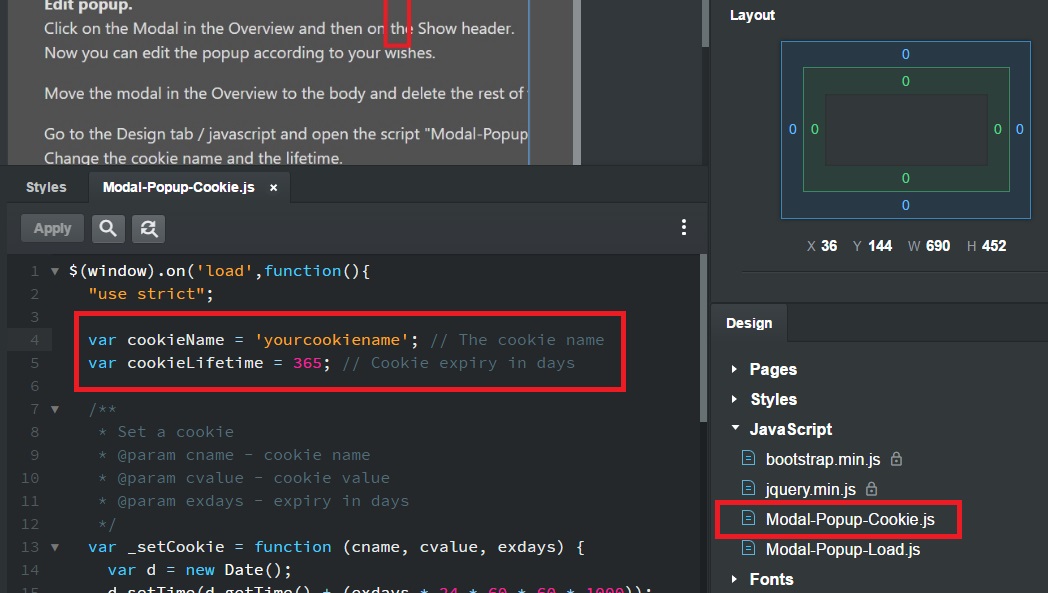This screenshot has width=1048, height=593.
Task: Fold the _setCookie function at line 13
Action: [55, 547]
